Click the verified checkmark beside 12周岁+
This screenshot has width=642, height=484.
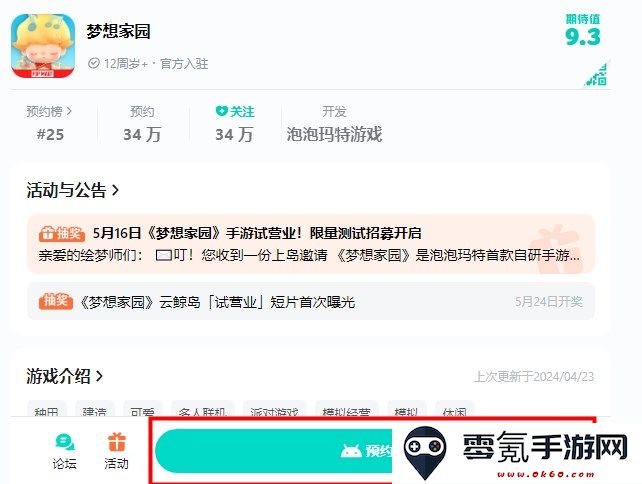click(94, 63)
